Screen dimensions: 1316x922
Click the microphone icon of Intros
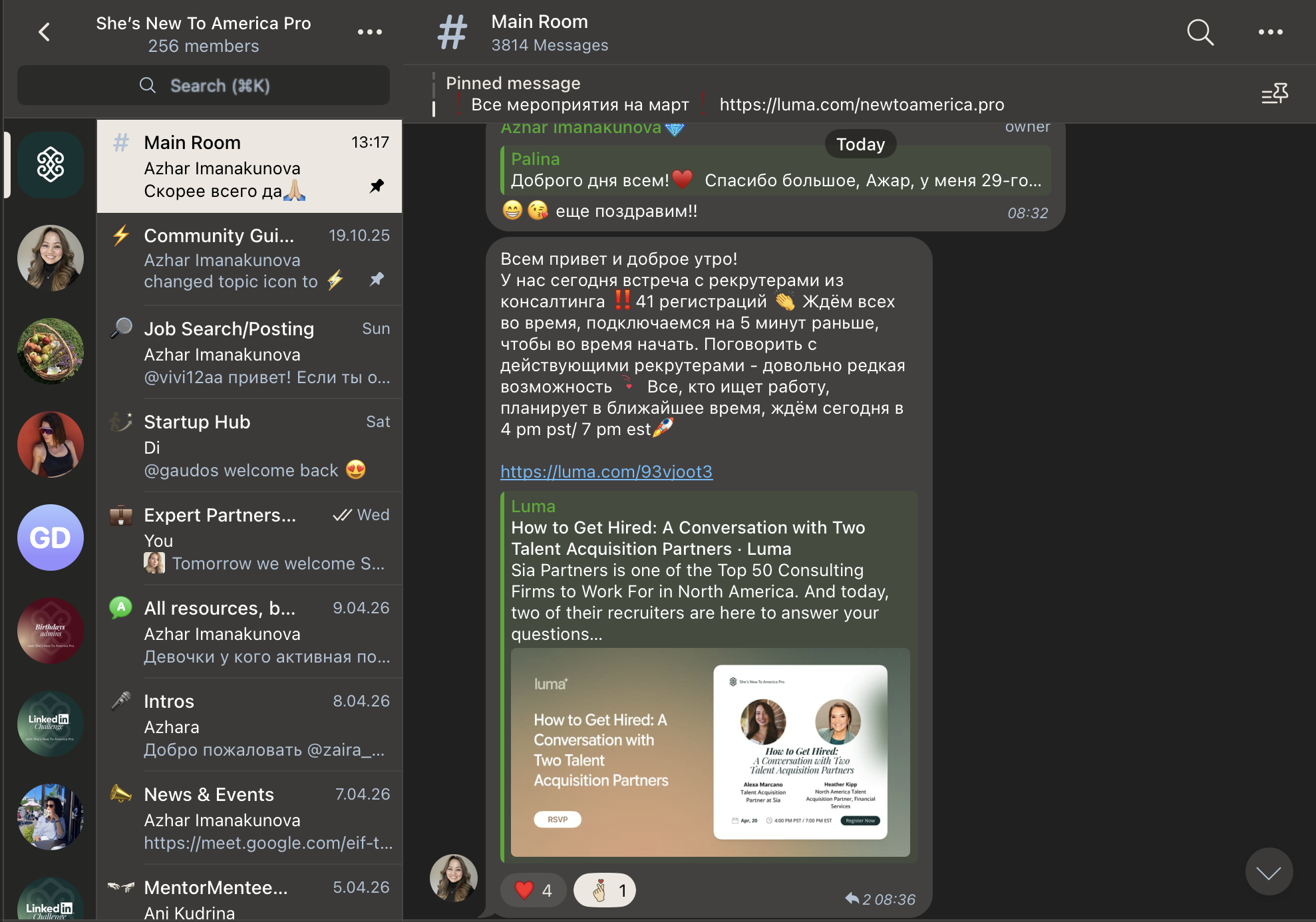[121, 700]
